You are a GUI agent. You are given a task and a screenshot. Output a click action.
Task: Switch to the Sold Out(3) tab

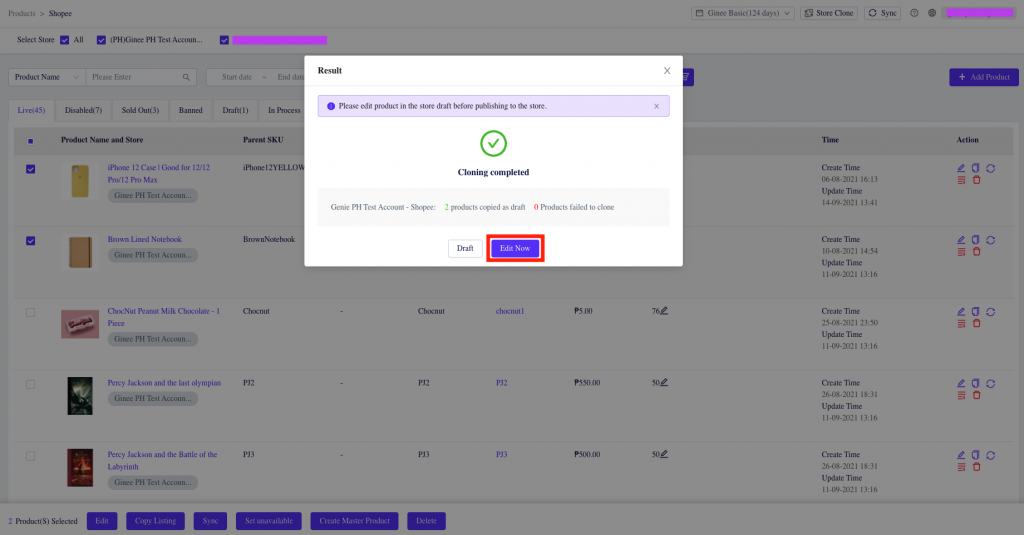(x=140, y=110)
